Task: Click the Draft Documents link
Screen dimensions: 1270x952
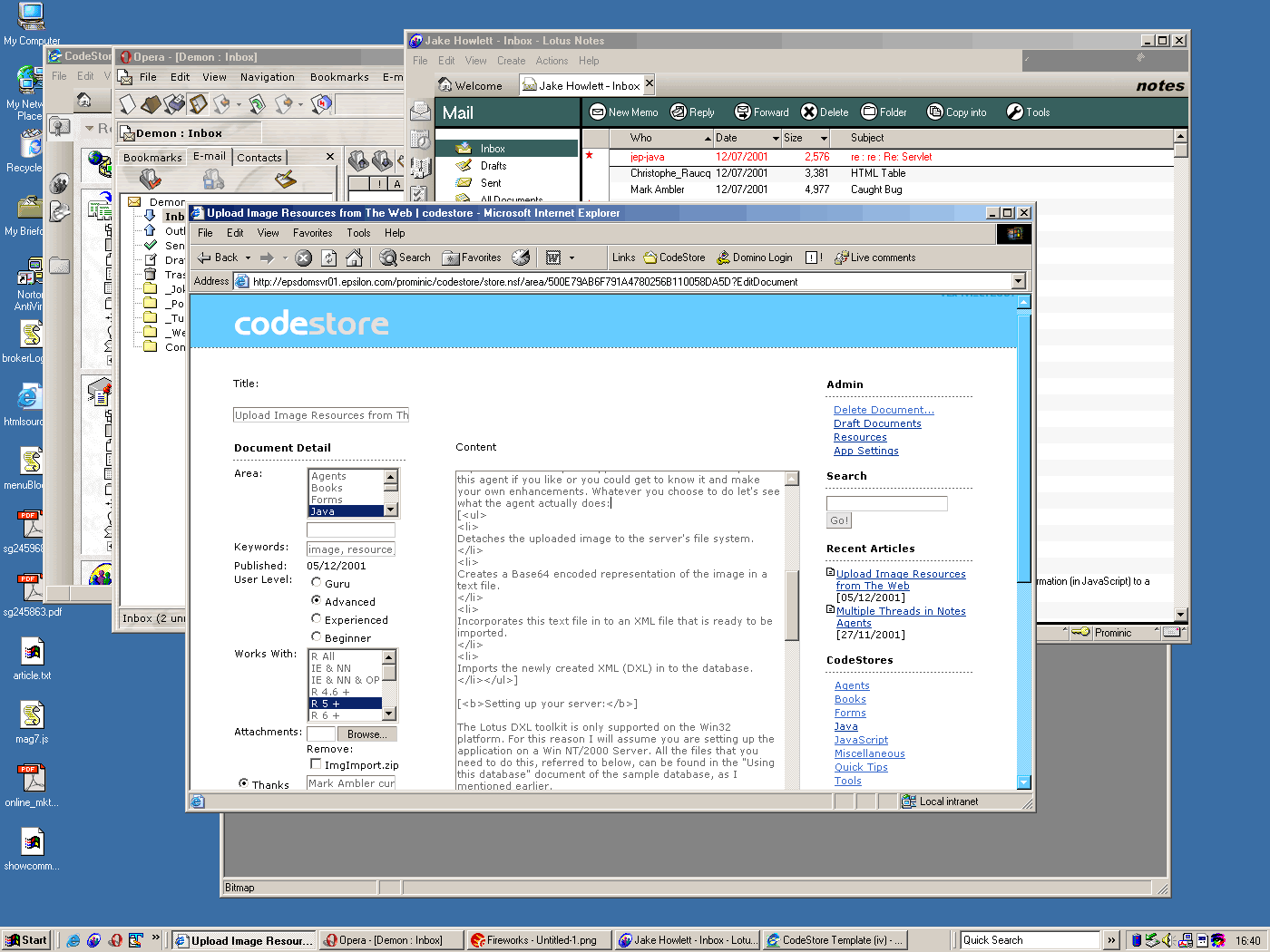Action: (877, 423)
